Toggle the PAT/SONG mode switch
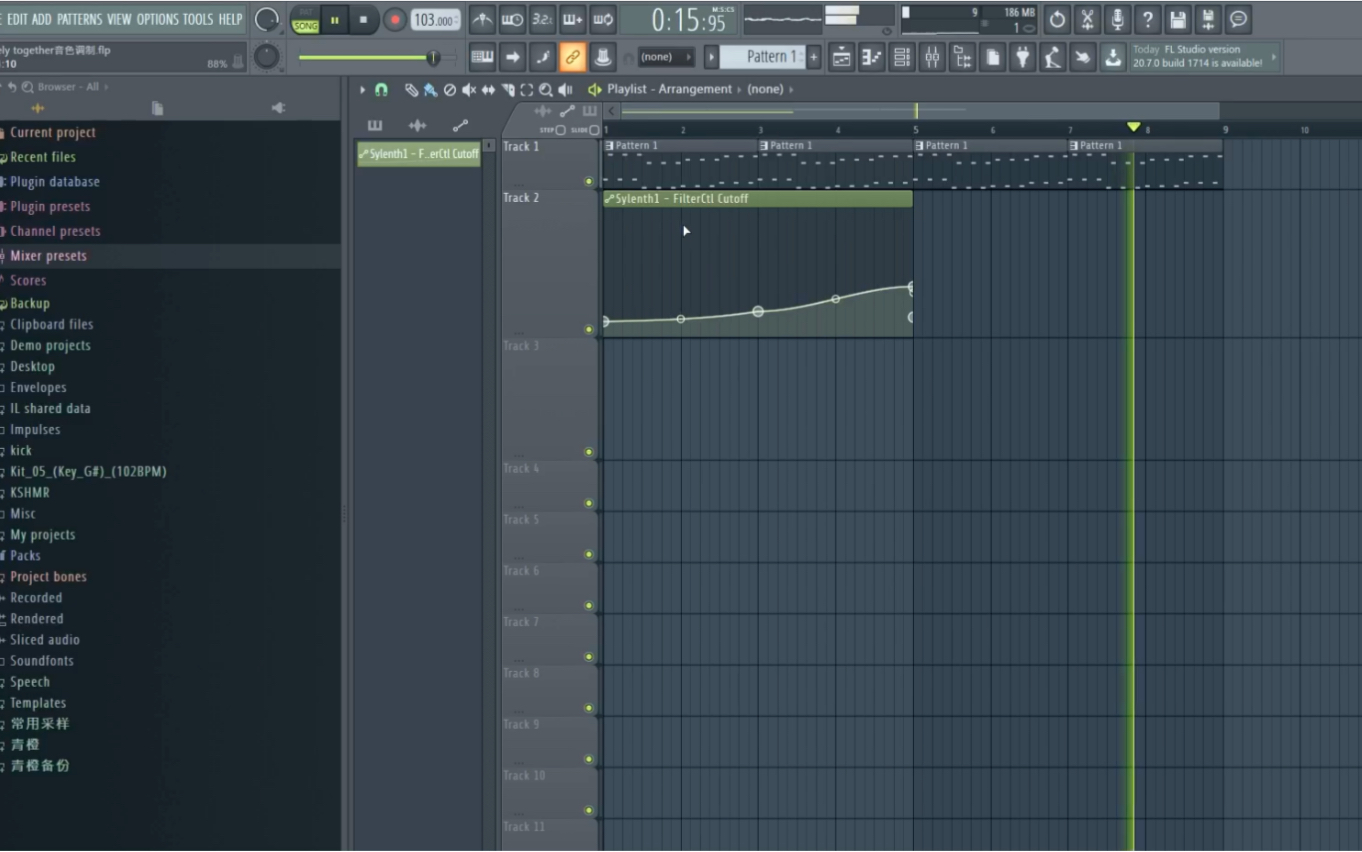The height and width of the screenshot is (852, 1362). coord(305,19)
